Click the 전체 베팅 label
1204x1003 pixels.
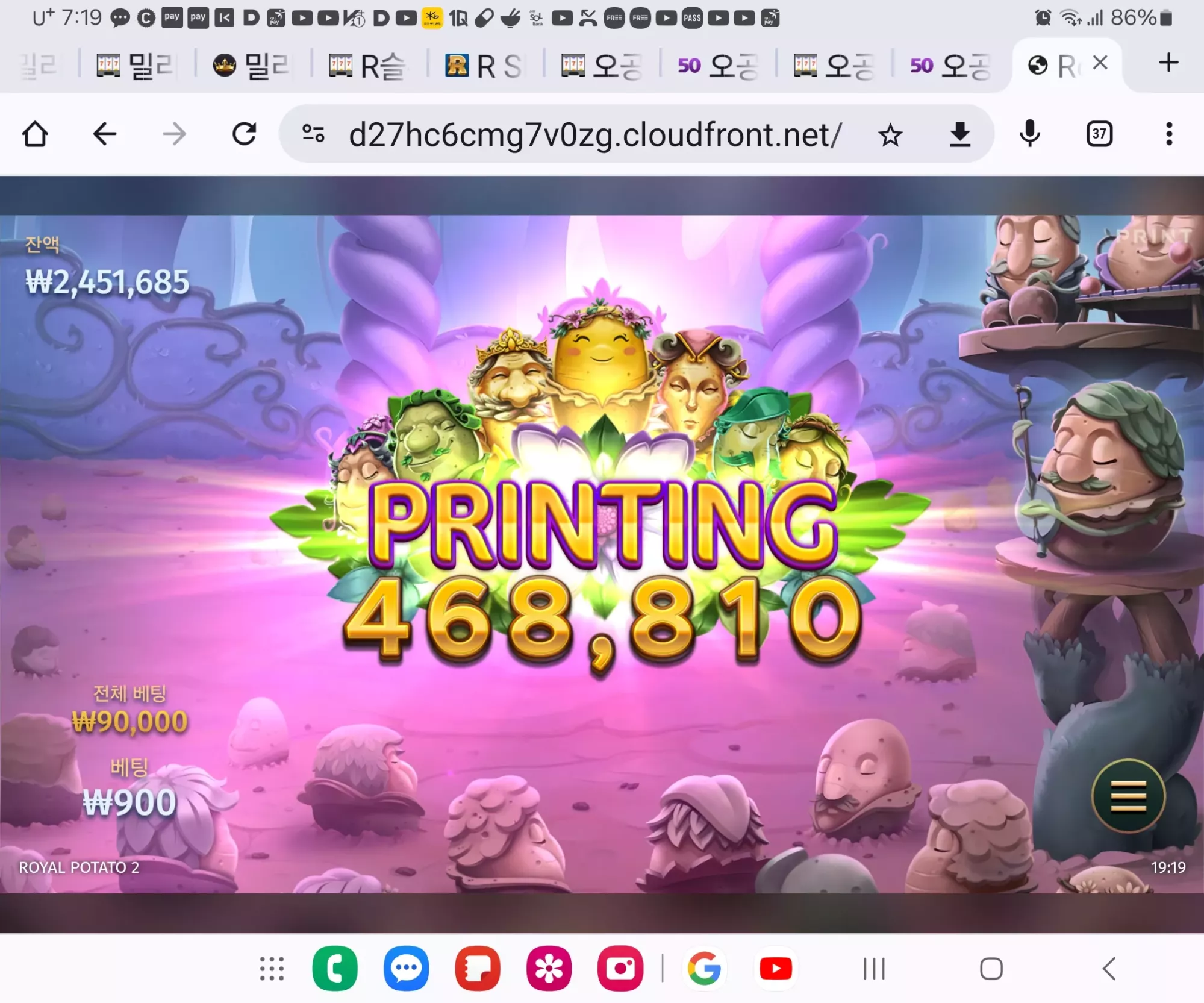coord(129,693)
